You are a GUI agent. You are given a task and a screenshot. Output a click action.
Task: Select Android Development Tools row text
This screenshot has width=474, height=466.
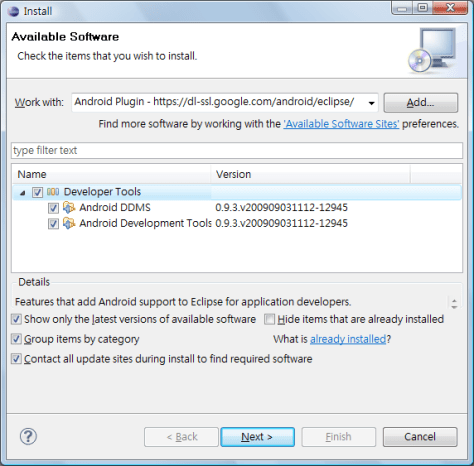(x=145, y=223)
